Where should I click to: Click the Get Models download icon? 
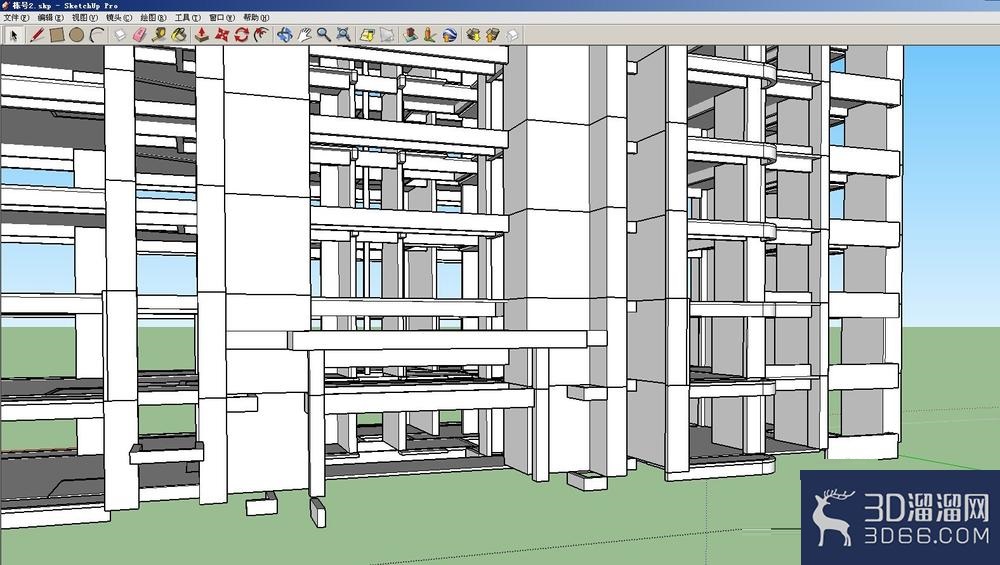473,35
